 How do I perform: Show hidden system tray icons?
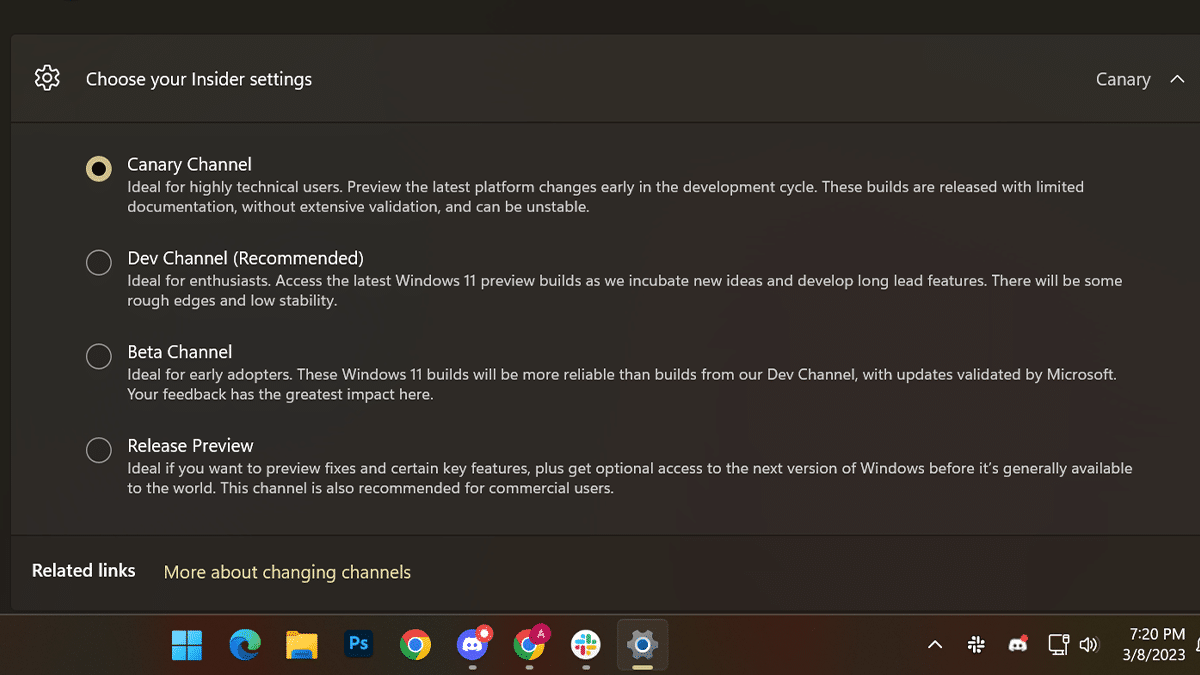coord(935,645)
